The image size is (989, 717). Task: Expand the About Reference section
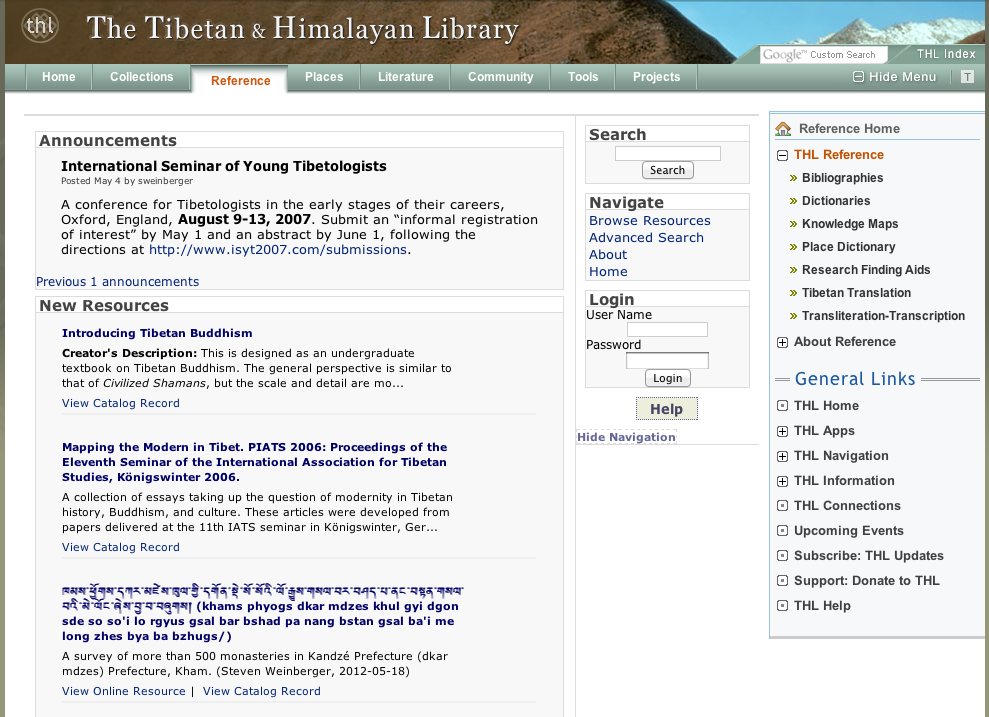(x=782, y=343)
